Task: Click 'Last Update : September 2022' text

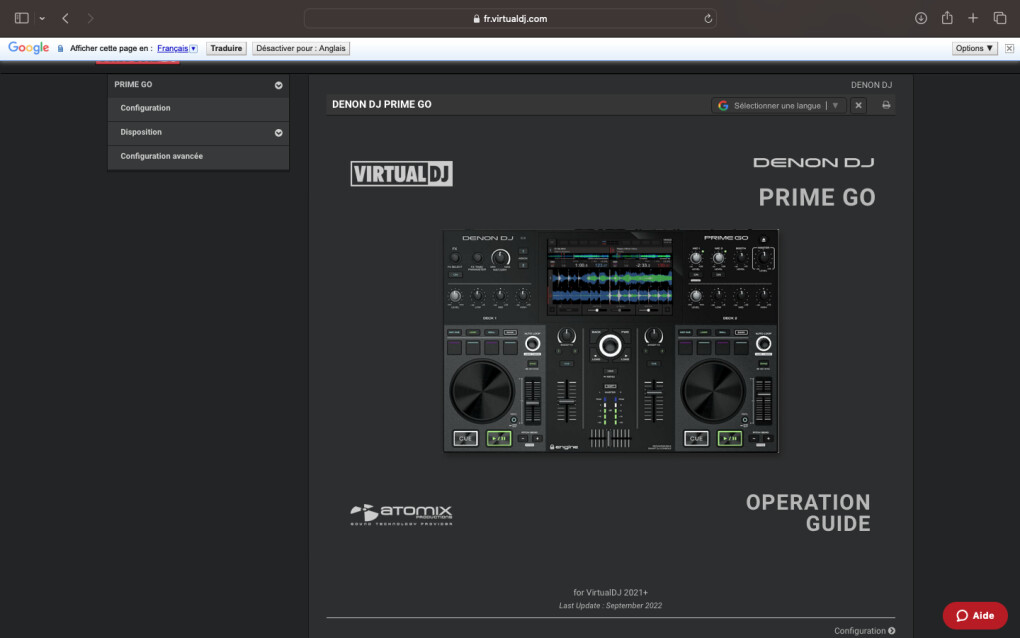Action: coord(610,605)
